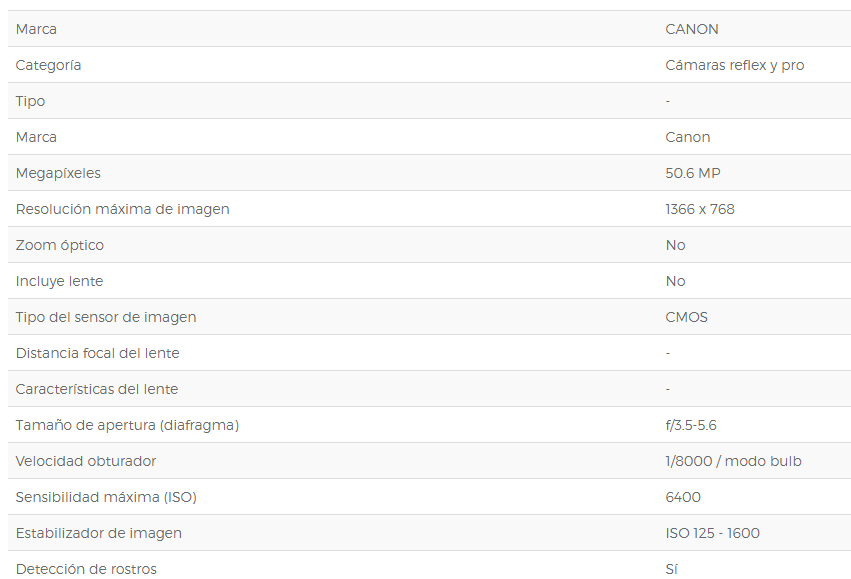
Task: Select the Categoría row label
Action: [x=48, y=66]
